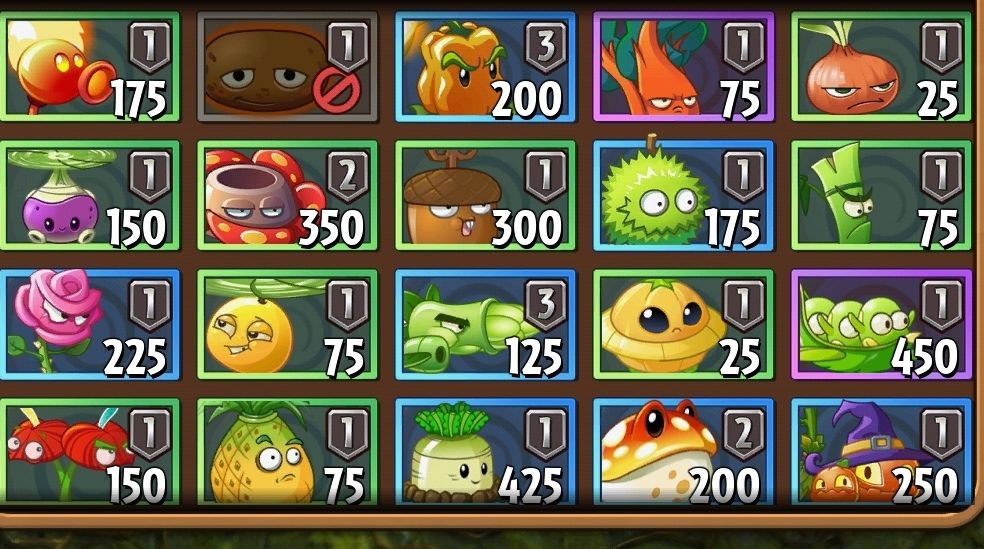The height and width of the screenshot is (549, 984).
Task: Select the purple turnip plant costing 150
Action: tap(89, 196)
